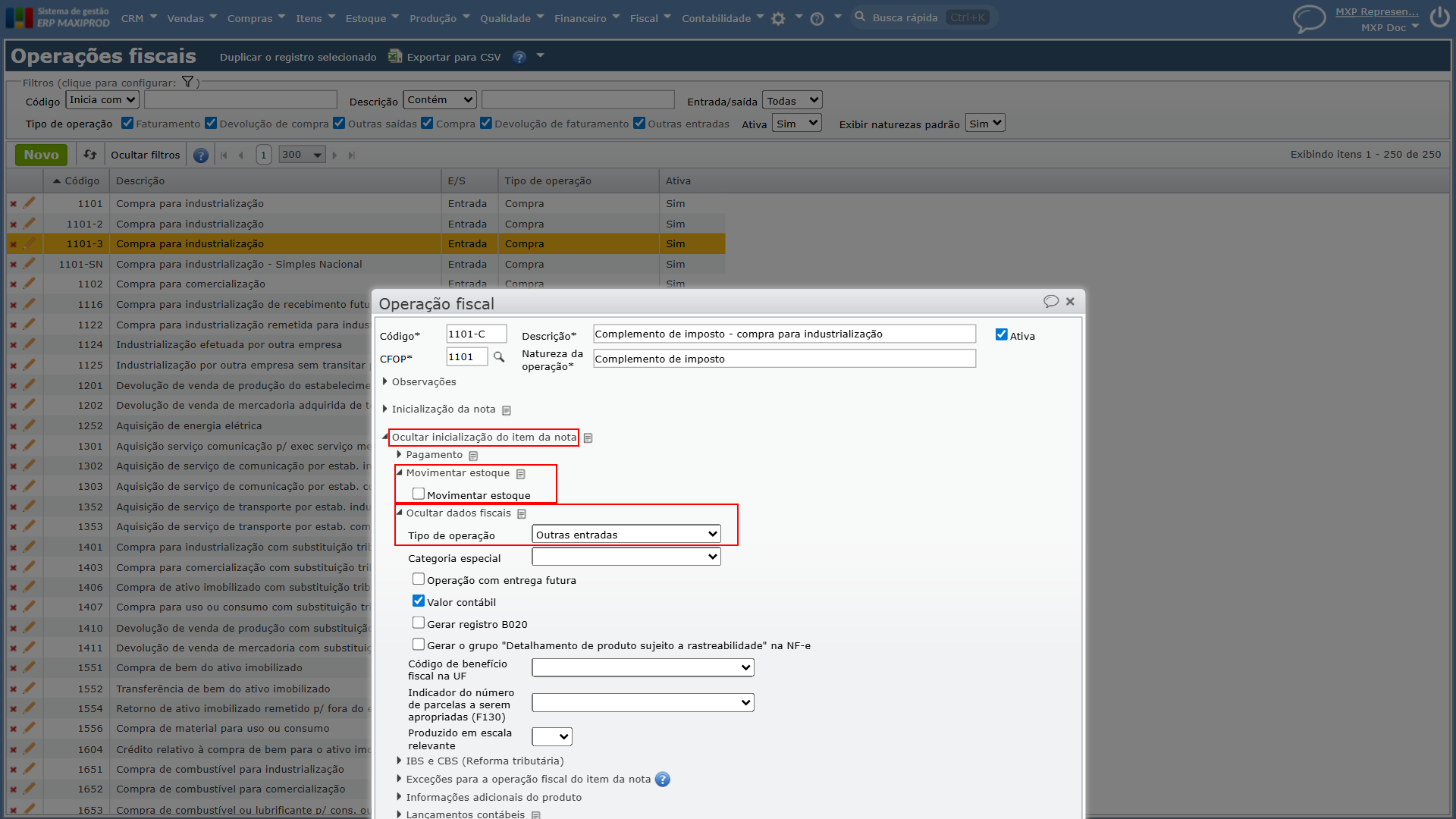Click the filter funnel icon

187,82
